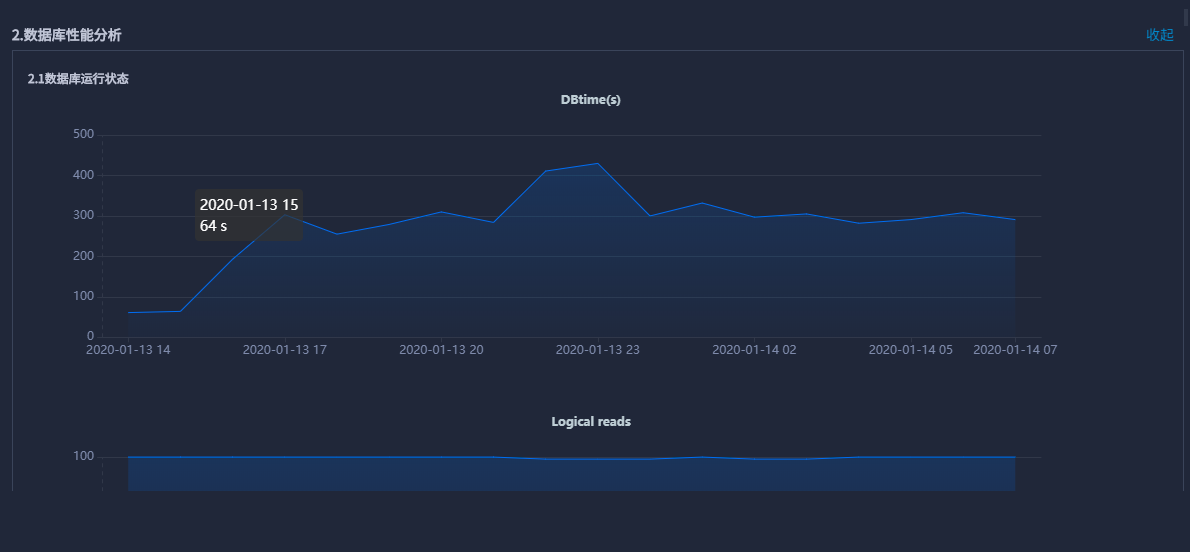Click the first DBtime data point at 2020-01-13 14

click(128, 312)
